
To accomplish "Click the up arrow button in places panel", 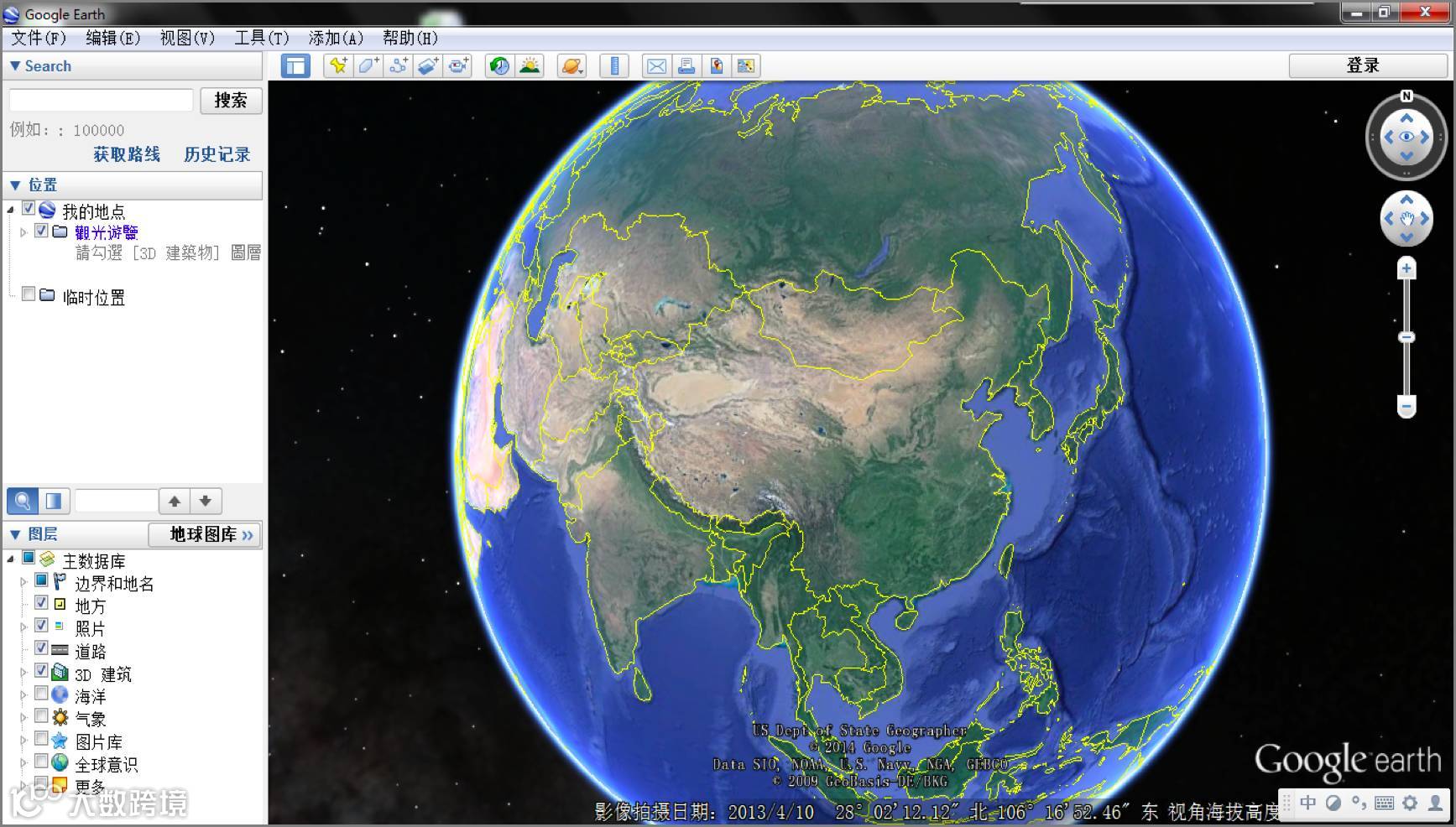I will click(175, 501).
